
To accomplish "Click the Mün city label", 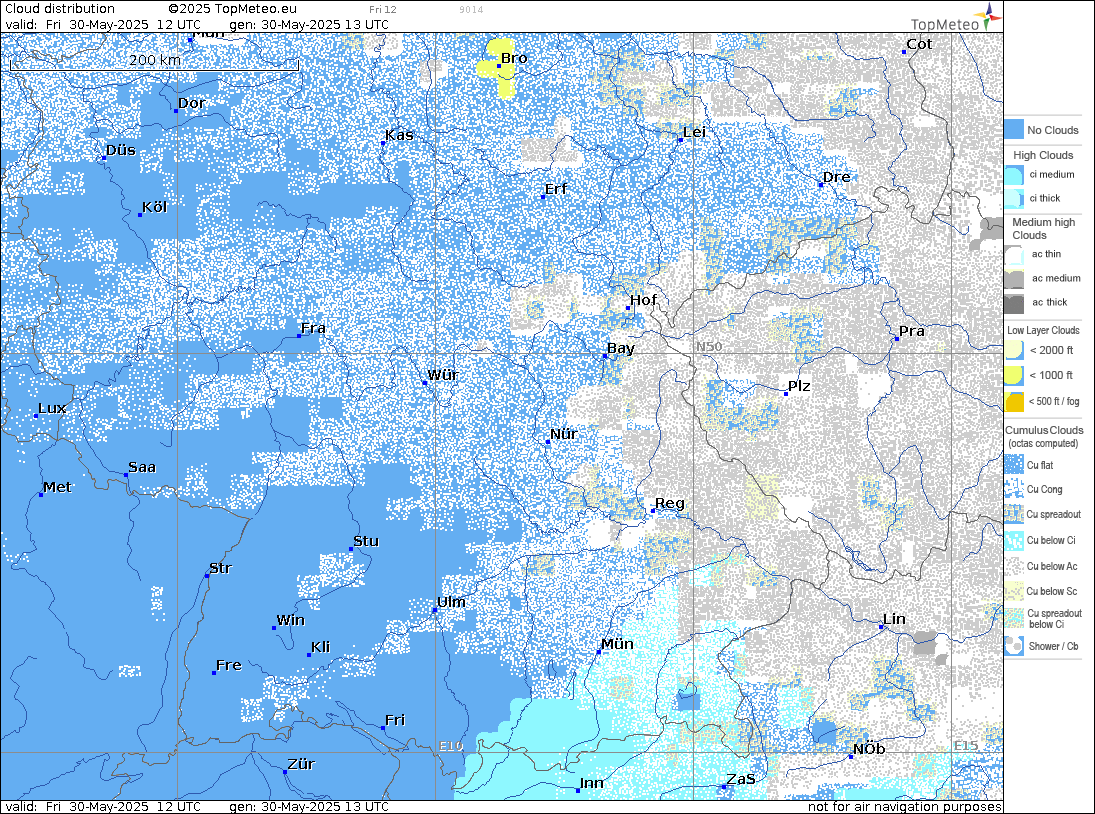I will pos(617,644).
